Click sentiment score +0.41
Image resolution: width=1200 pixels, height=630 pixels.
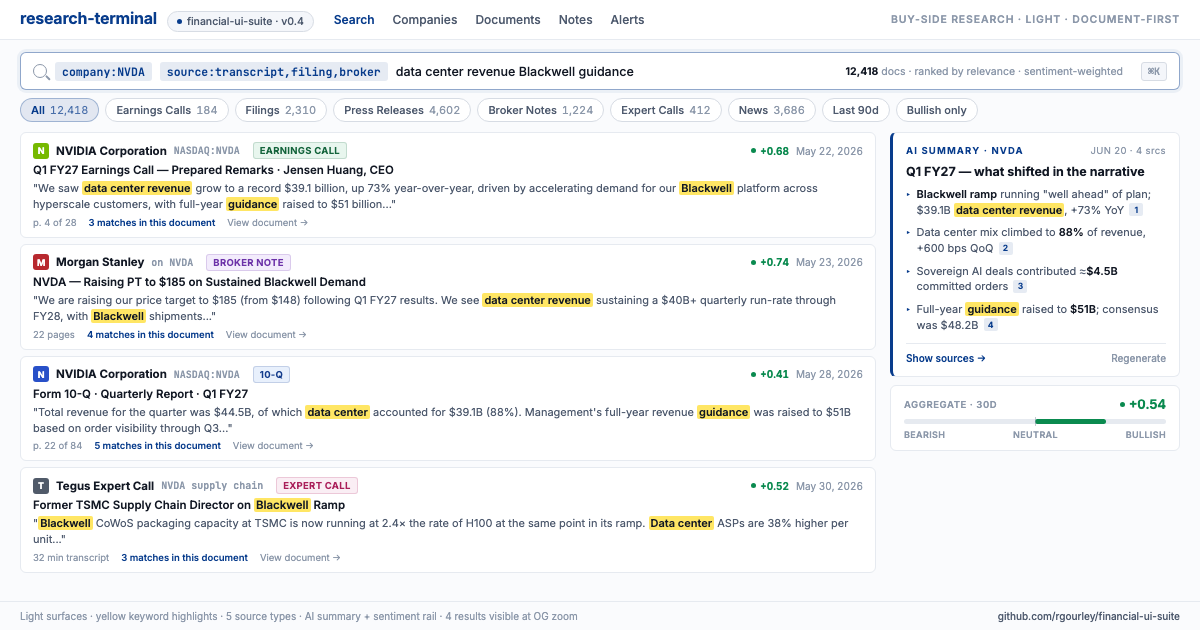770,375
